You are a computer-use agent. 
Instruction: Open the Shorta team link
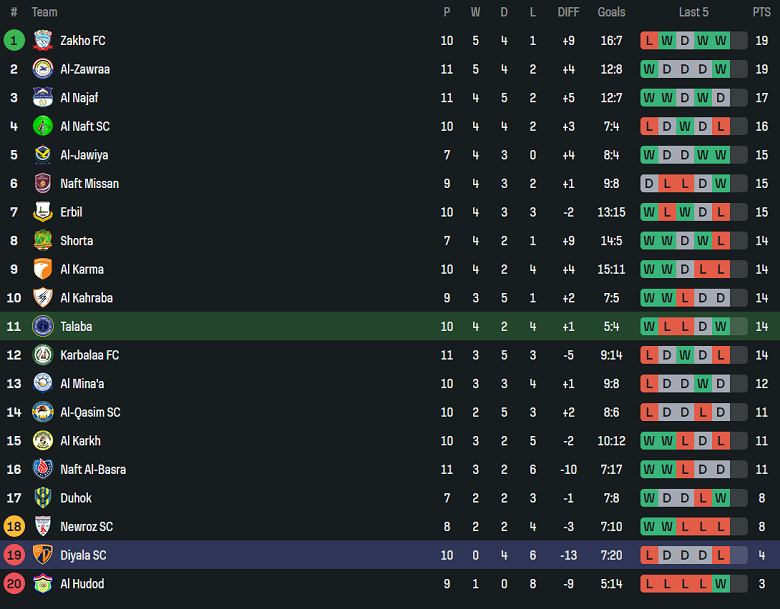pyautogui.click(x=76, y=241)
